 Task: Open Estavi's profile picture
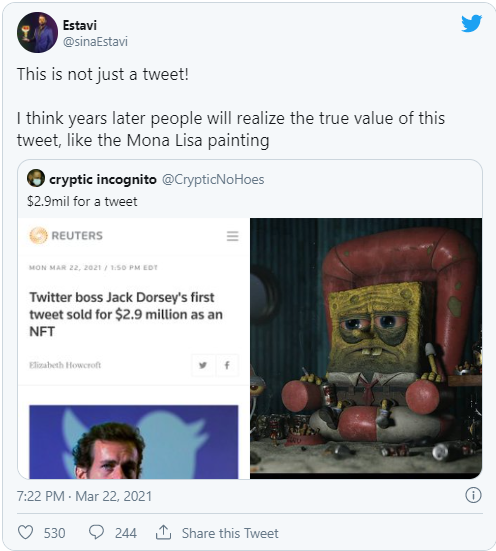point(37,32)
